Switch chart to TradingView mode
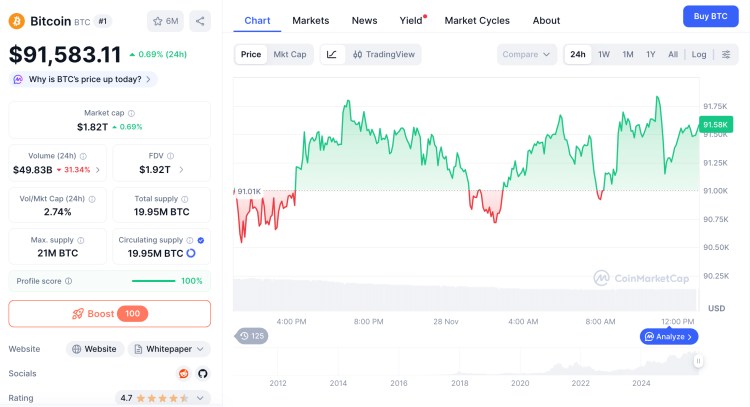The height and width of the screenshot is (407, 750). 386,54
